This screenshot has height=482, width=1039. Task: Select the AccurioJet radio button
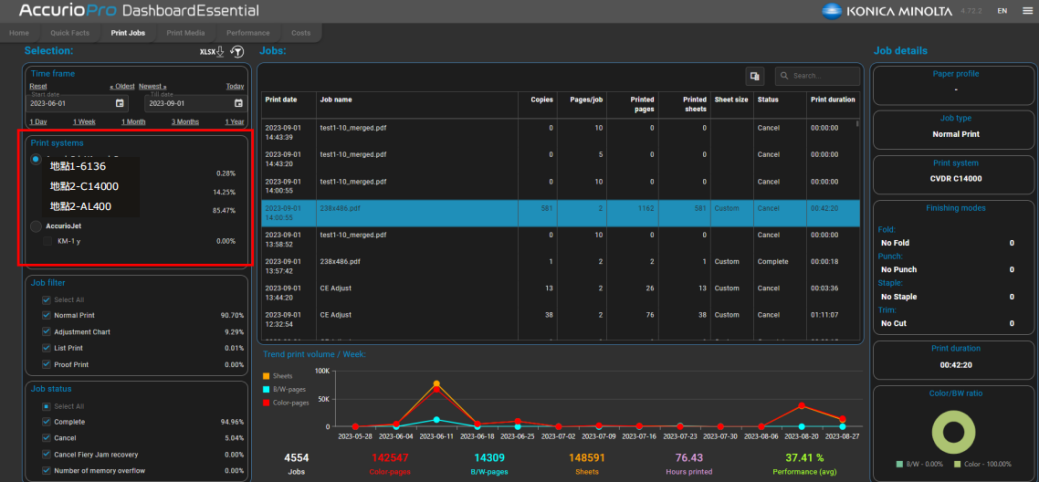(36, 226)
